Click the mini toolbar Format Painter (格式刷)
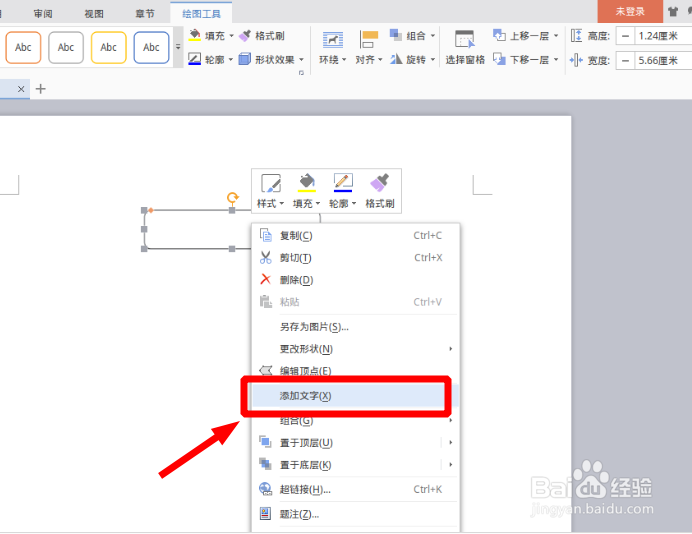Image resolution: width=692 pixels, height=534 pixels. tap(380, 191)
